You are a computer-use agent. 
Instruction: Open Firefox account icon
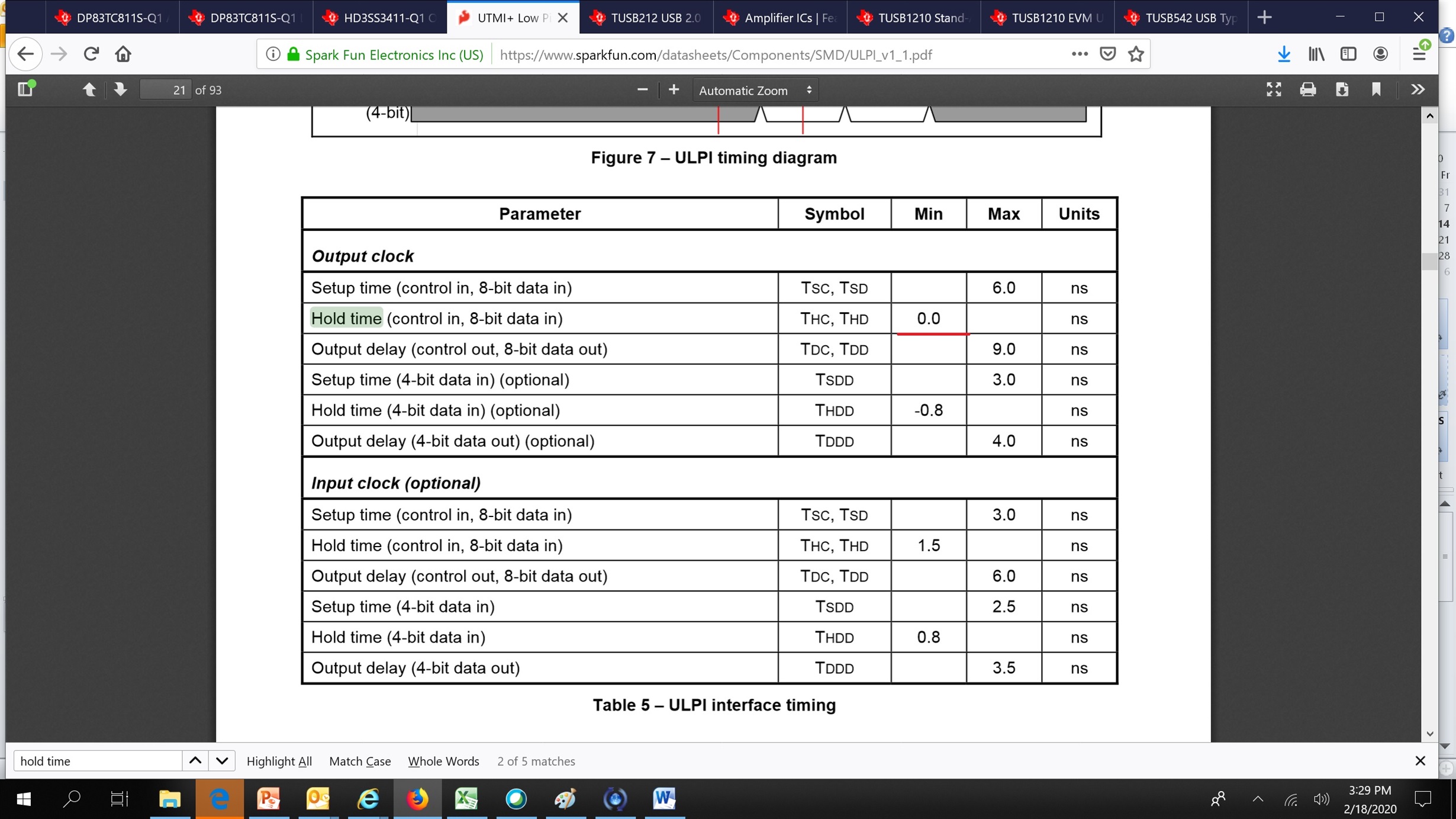pyautogui.click(x=1380, y=54)
